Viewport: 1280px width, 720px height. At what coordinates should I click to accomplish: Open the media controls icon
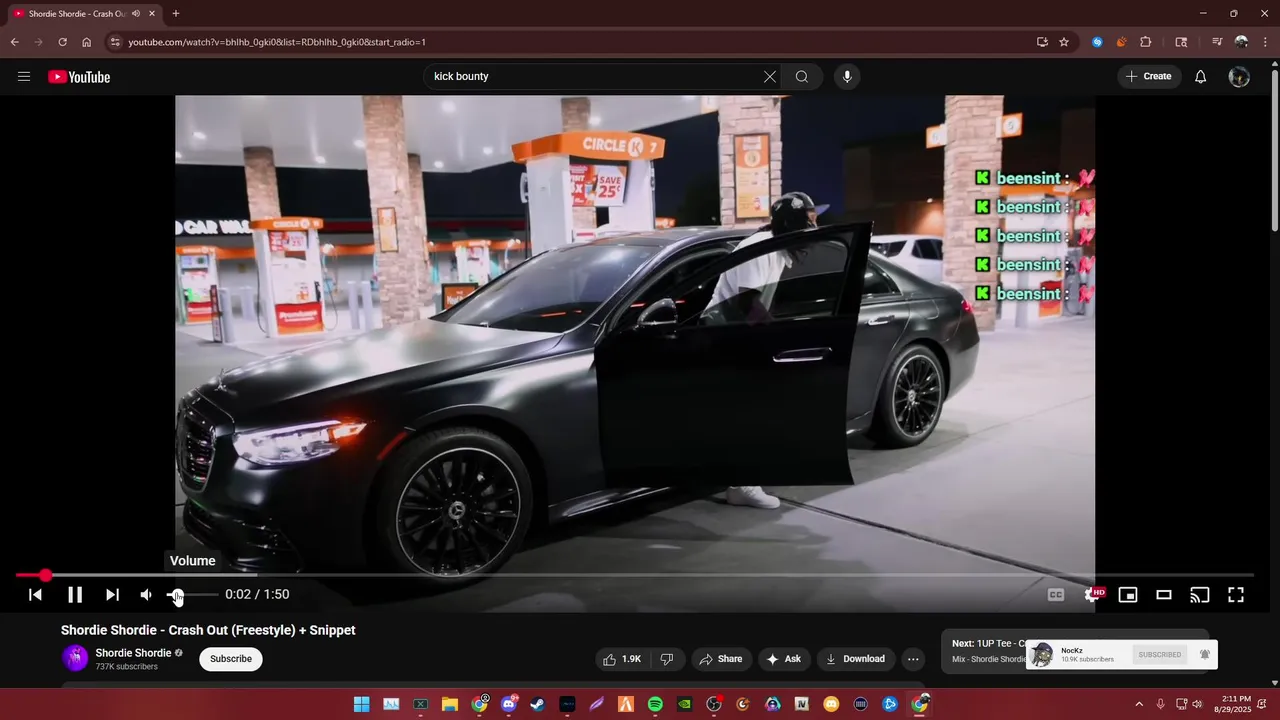1216,42
